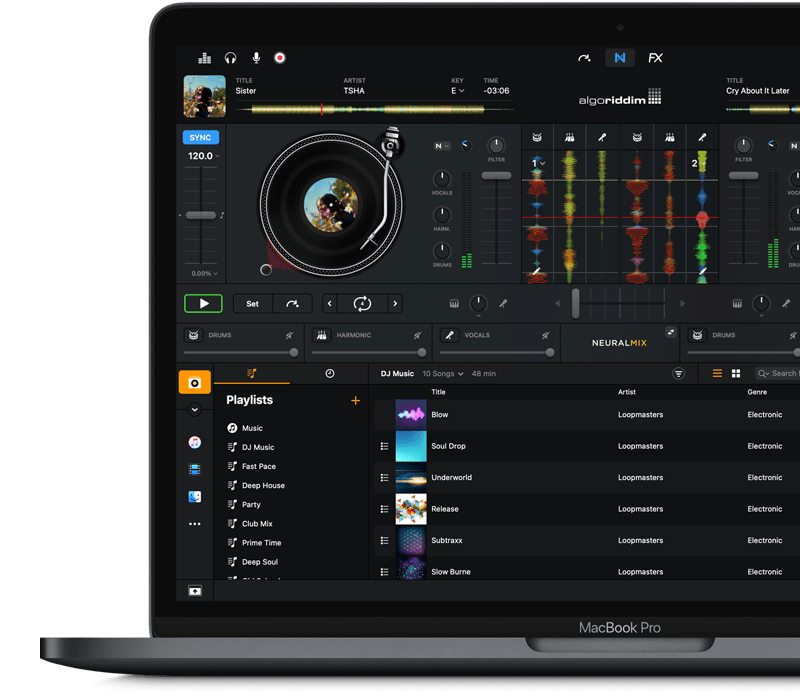The height and width of the screenshot is (696, 800).
Task: Open the headphones pre-cueing settings
Action: click(231, 58)
